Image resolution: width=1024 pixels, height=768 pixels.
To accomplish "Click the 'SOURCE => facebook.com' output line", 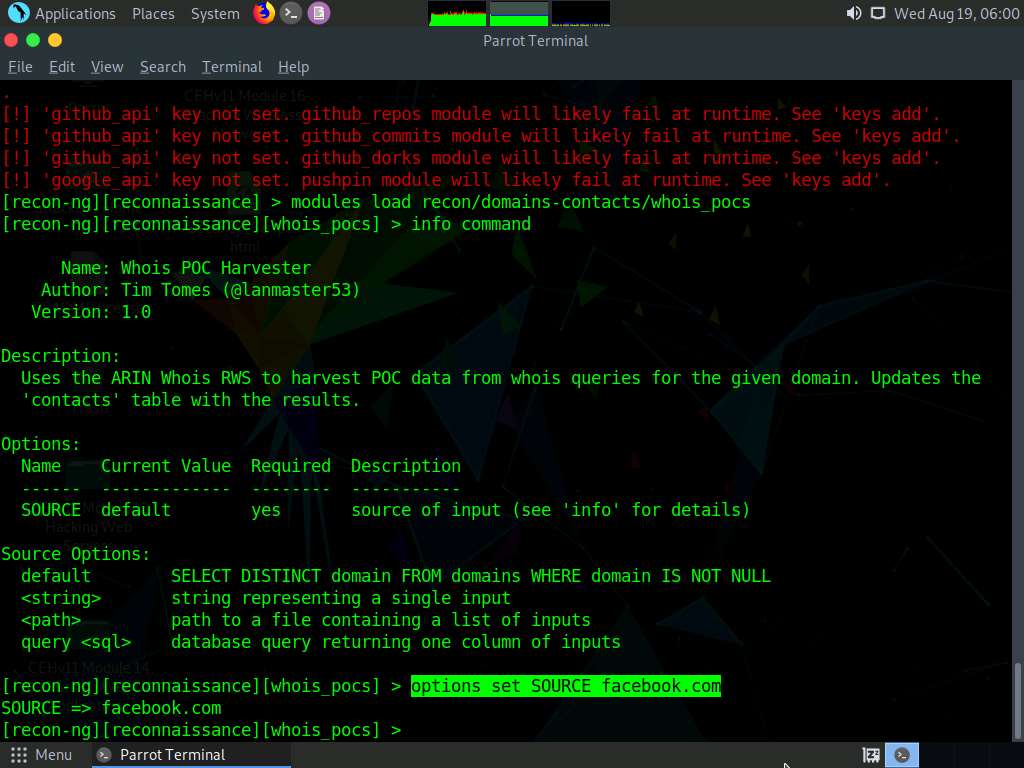I will (x=111, y=708).
